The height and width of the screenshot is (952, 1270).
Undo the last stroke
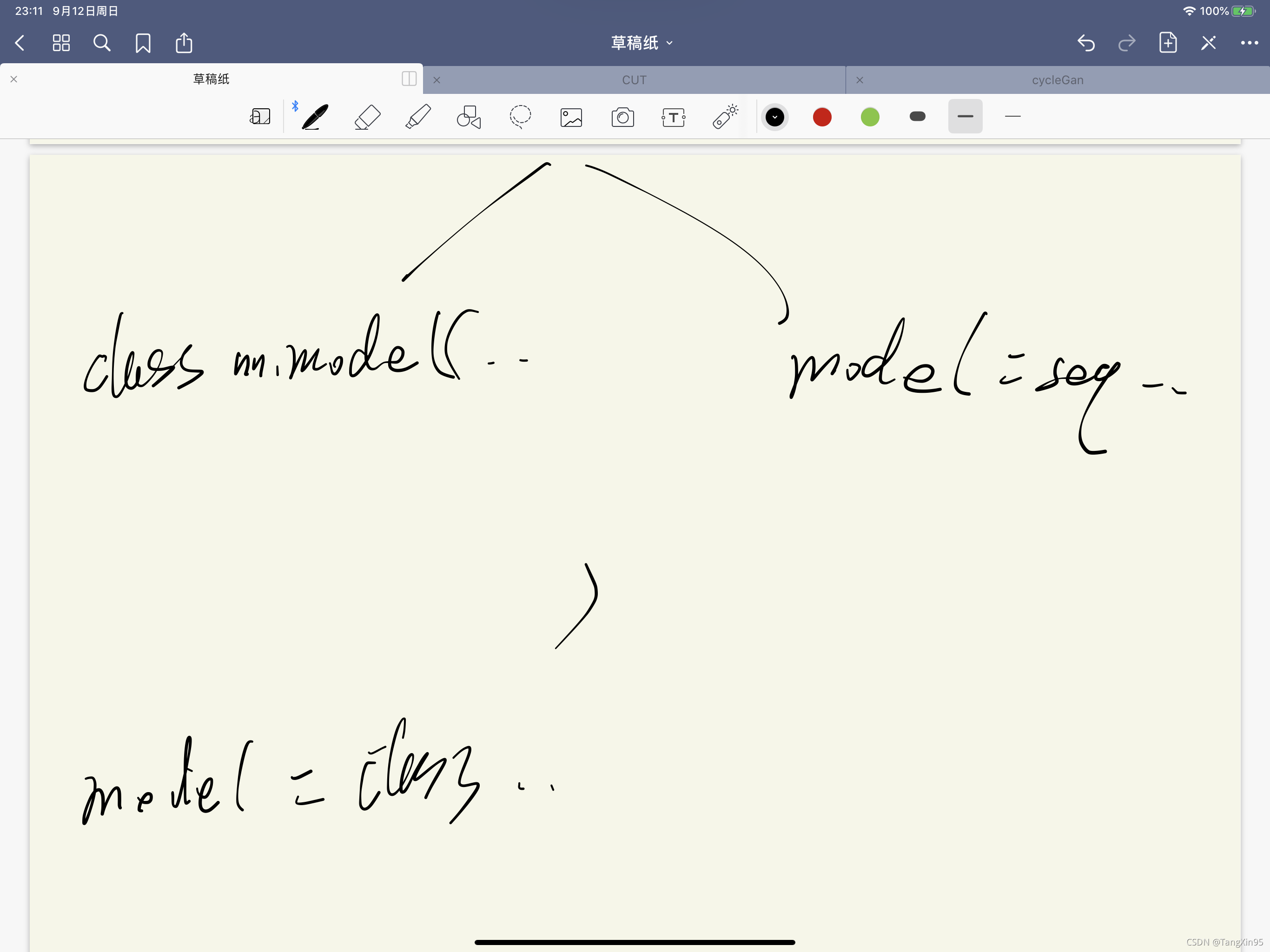tap(1086, 43)
